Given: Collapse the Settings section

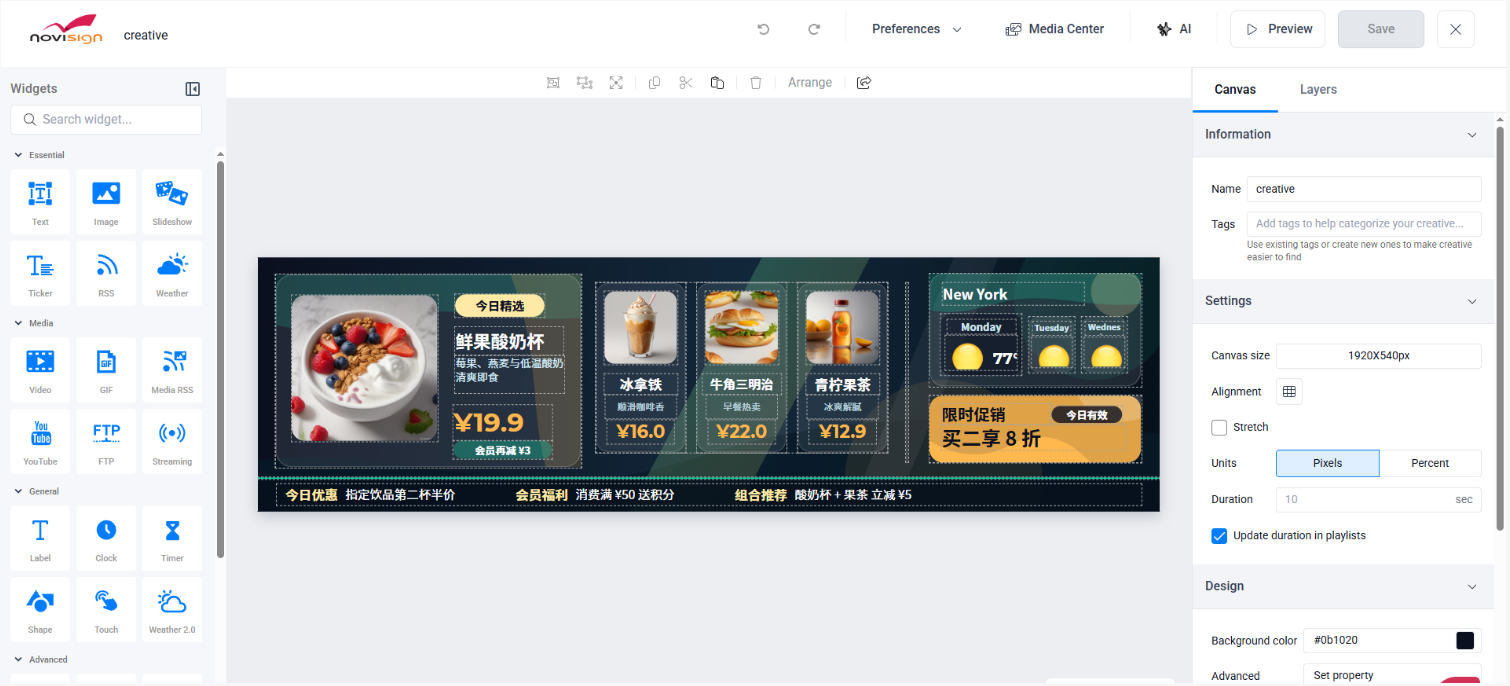Looking at the screenshot, I should (x=1471, y=301).
